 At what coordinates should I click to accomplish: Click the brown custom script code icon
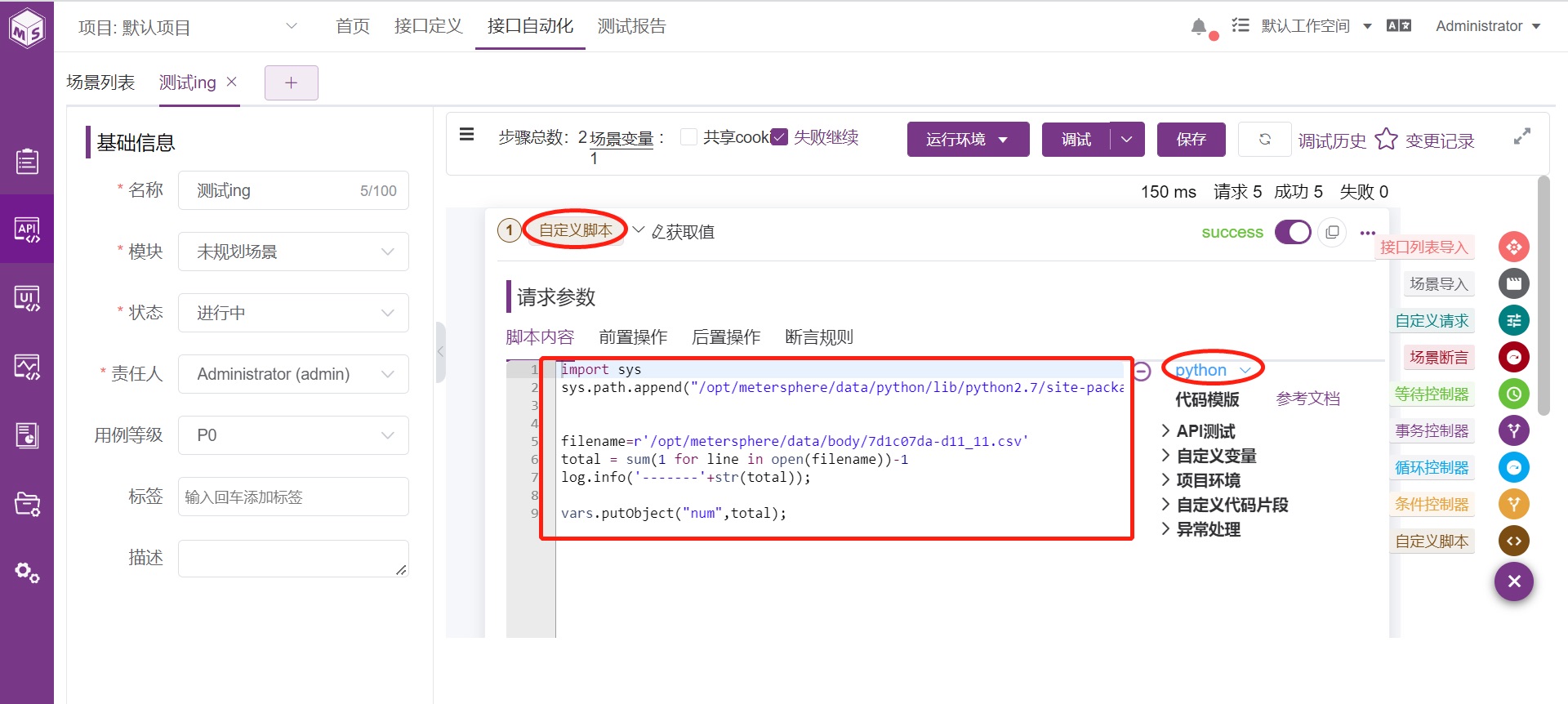(1514, 541)
